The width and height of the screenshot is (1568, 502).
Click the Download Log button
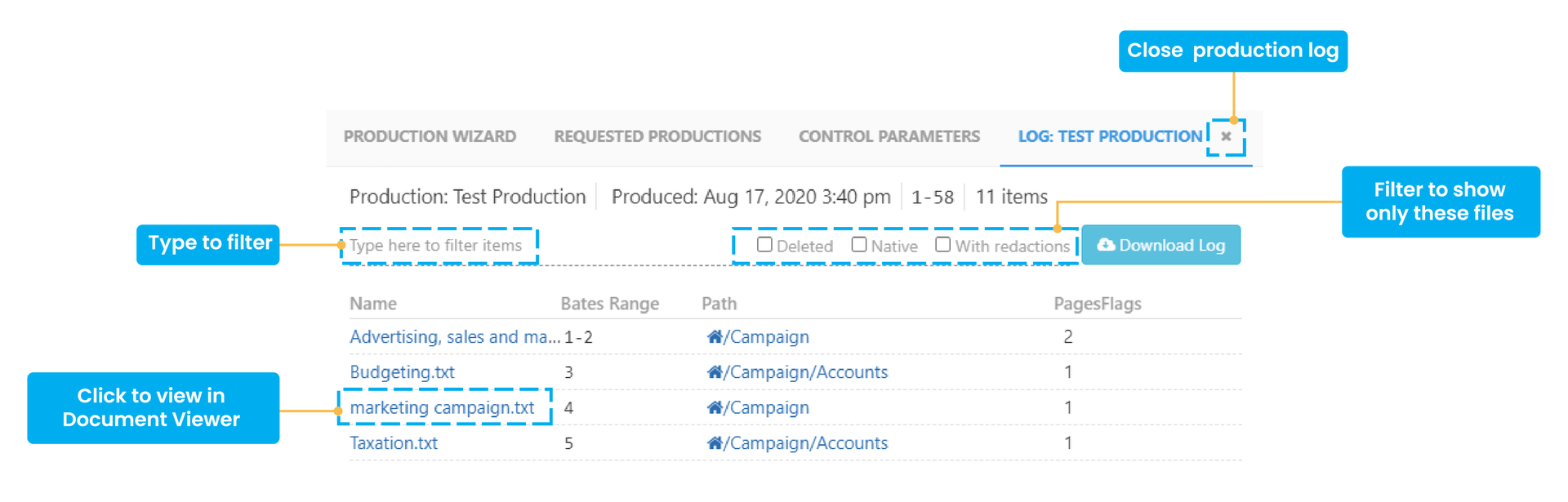[1160, 246]
